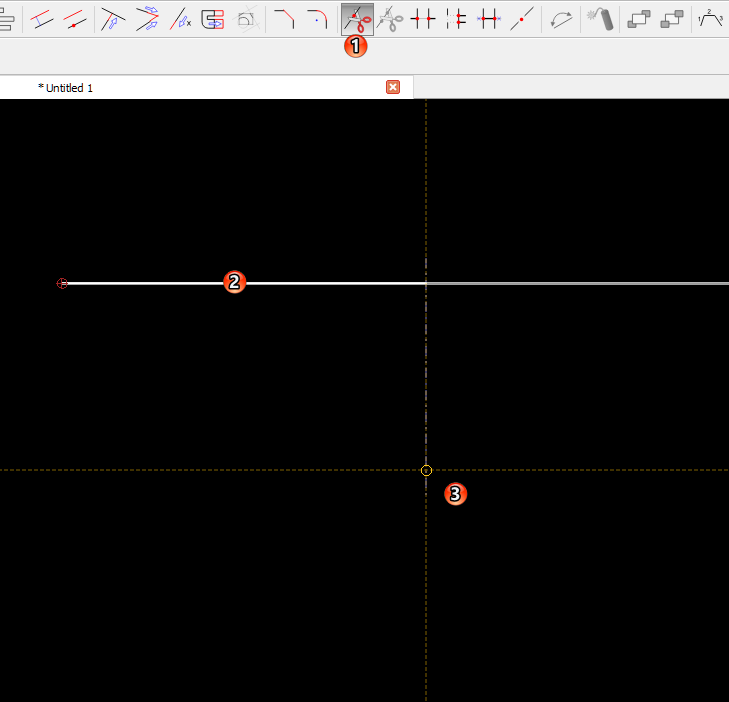729x702 pixels.
Task: Activate the Divide tool with red dot
Action: (x=522, y=20)
